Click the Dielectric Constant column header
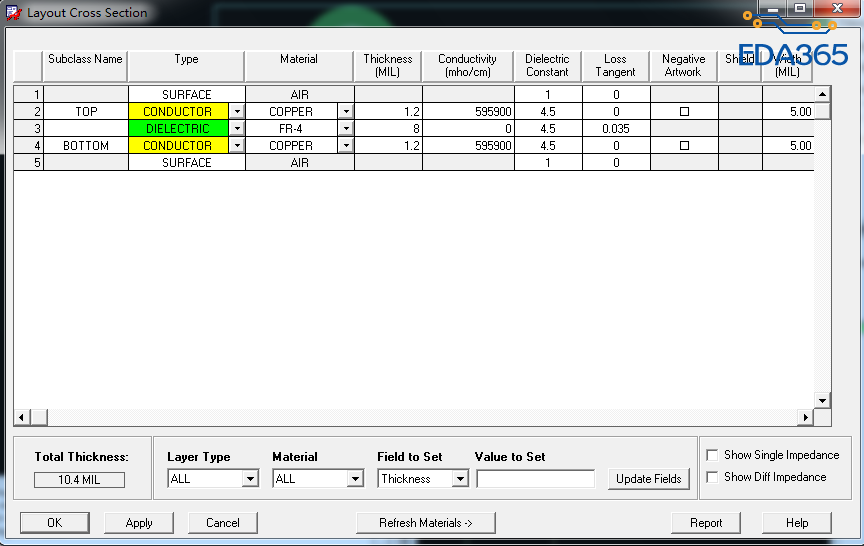Image resolution: width=864 pixels, height=546 pixels. pos(547,66)
